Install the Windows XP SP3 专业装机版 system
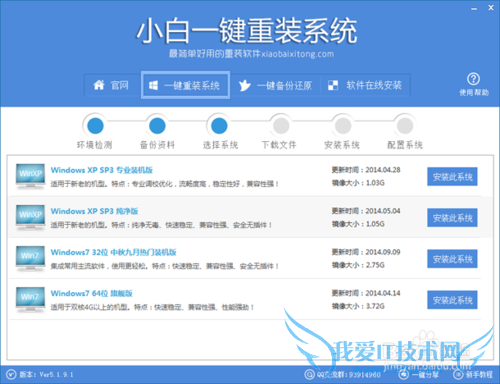500x384 pixels. [452, 176]
